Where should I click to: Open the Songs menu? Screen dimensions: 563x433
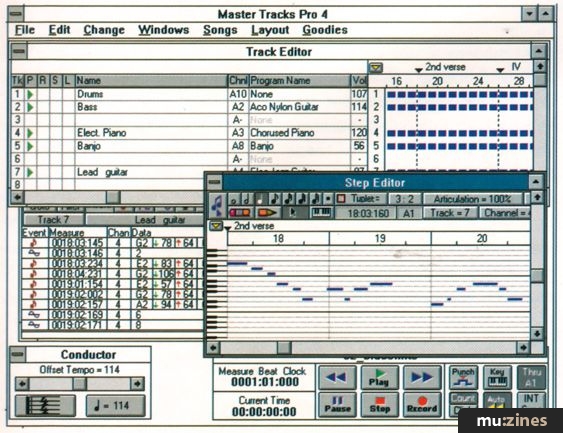(220, 30)
